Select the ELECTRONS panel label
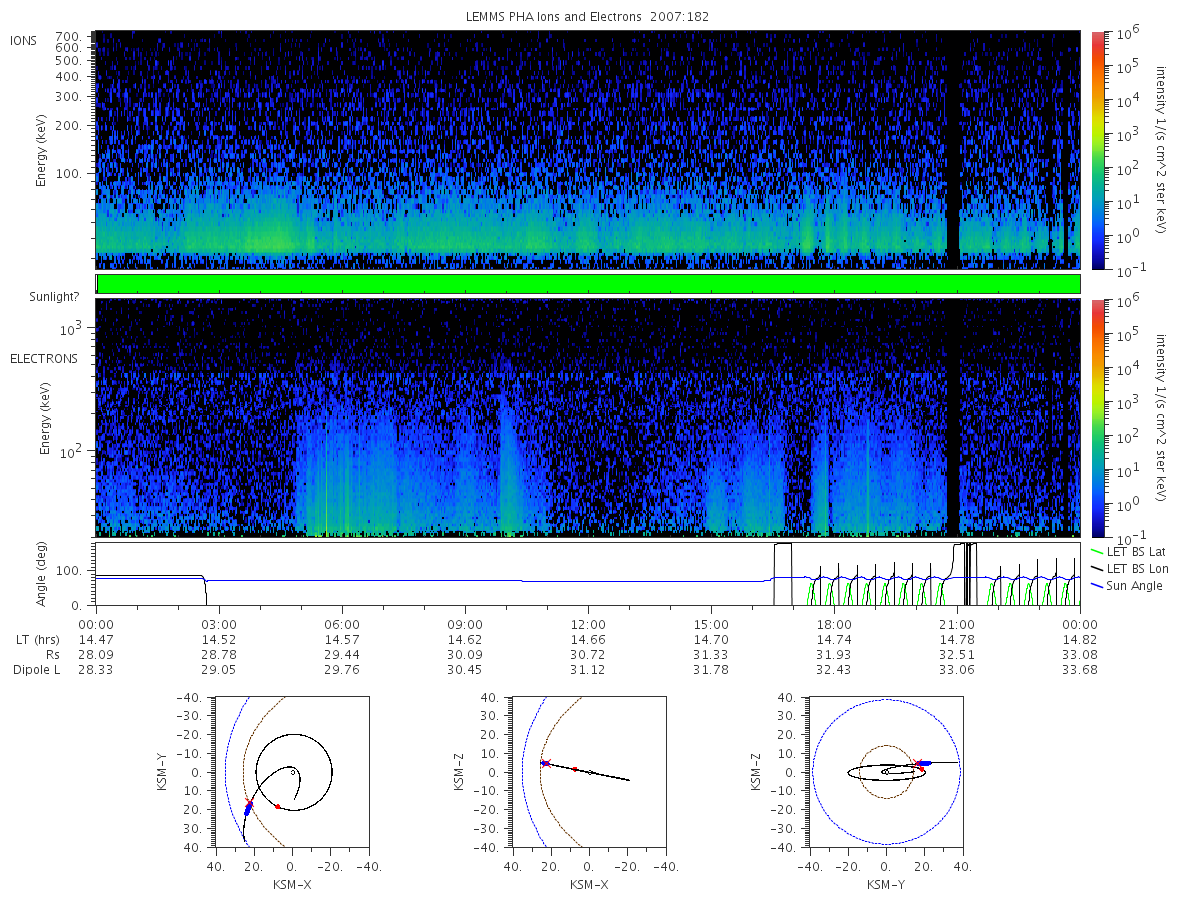The height and width of the screenshot is (900, 1200). point(44,358)
